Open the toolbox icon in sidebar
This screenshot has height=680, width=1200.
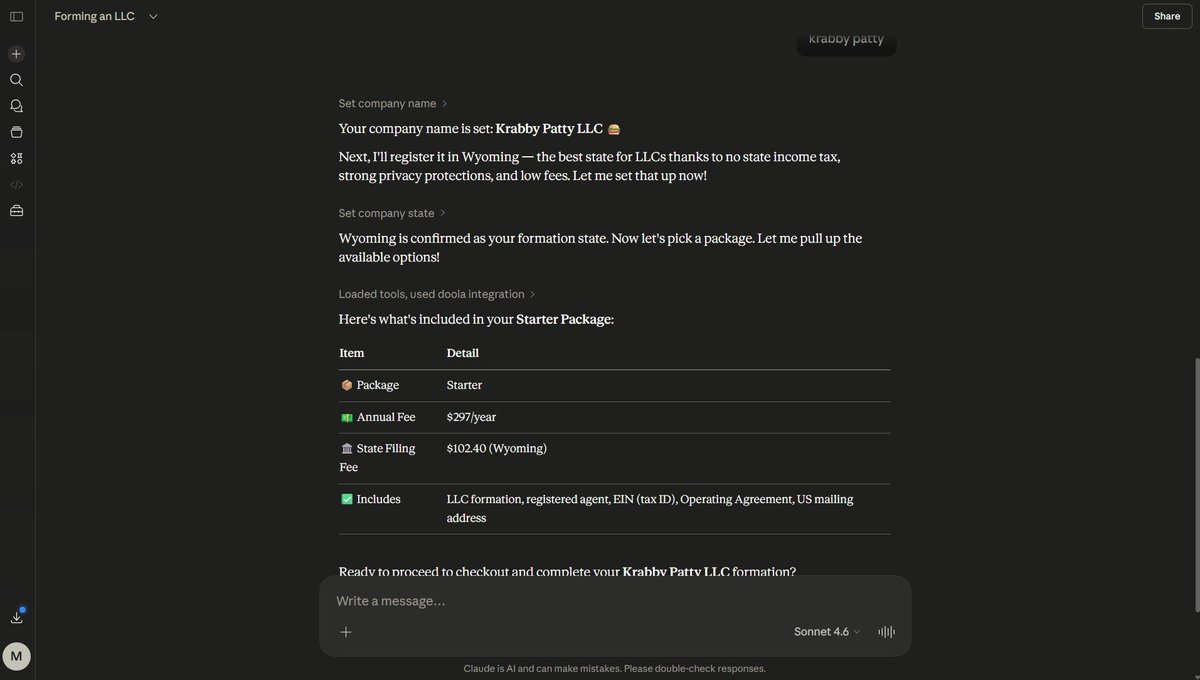(16, 210)
